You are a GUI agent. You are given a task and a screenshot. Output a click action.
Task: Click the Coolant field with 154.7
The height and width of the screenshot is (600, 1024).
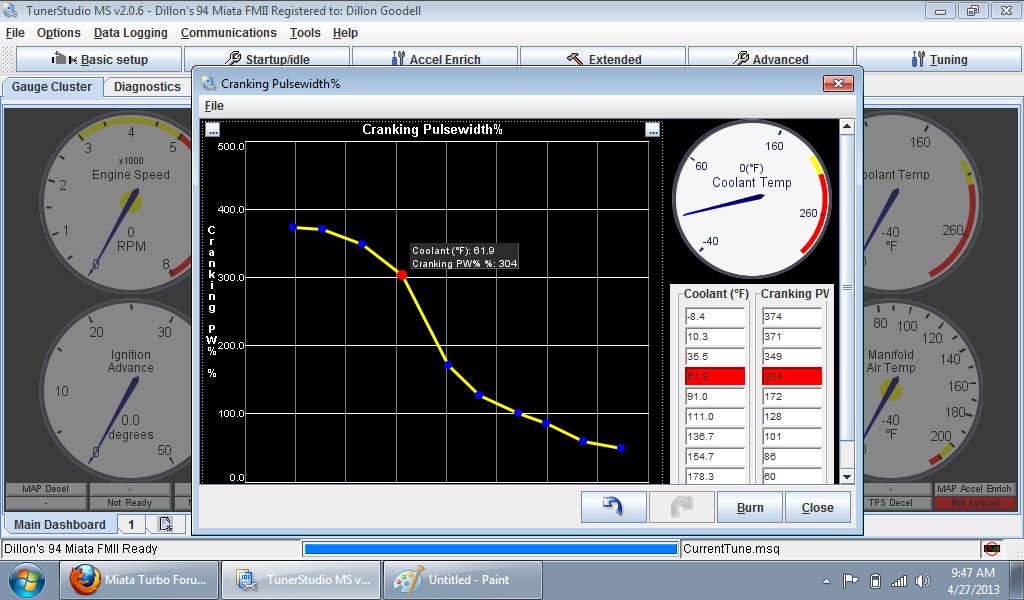coord(715,456)
